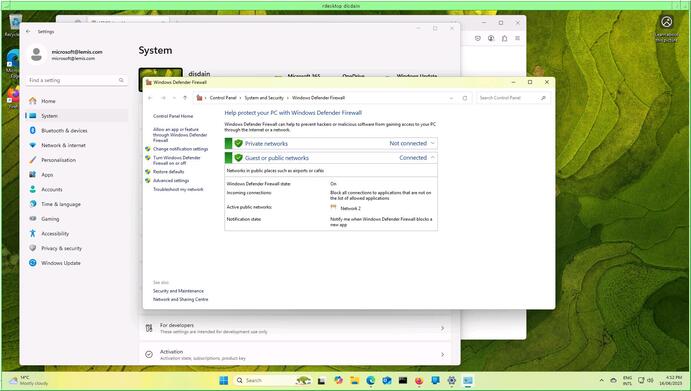691x391 pixels.
Task: Click the Search Control Panel magnifier icon
Action: point(543,98)
